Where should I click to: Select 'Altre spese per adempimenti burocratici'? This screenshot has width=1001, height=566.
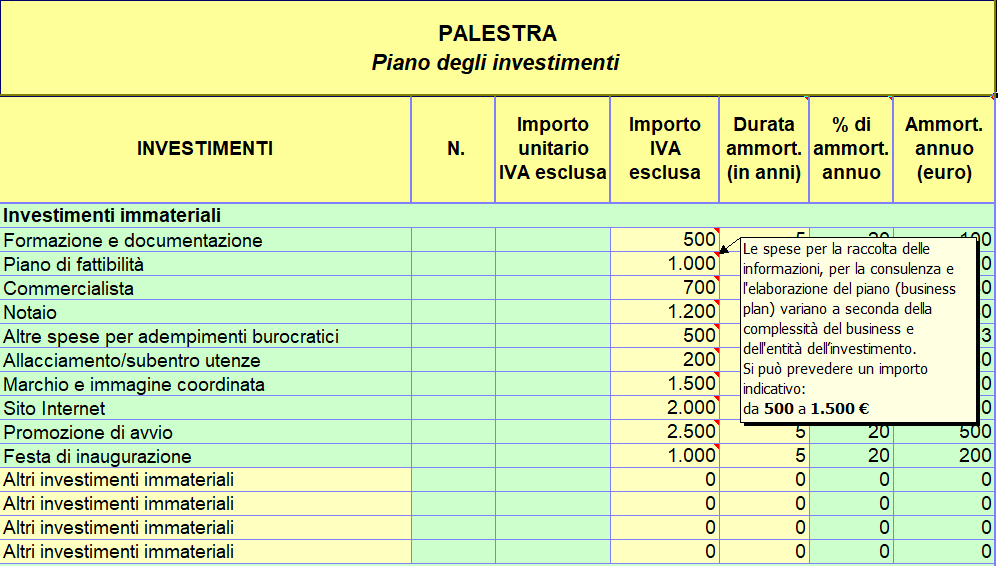click(171, 336)
